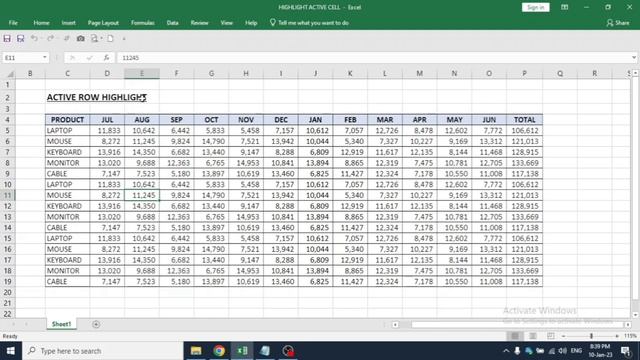Open the File menu
This screenshot has width=640, height=360.
[13, 23]
